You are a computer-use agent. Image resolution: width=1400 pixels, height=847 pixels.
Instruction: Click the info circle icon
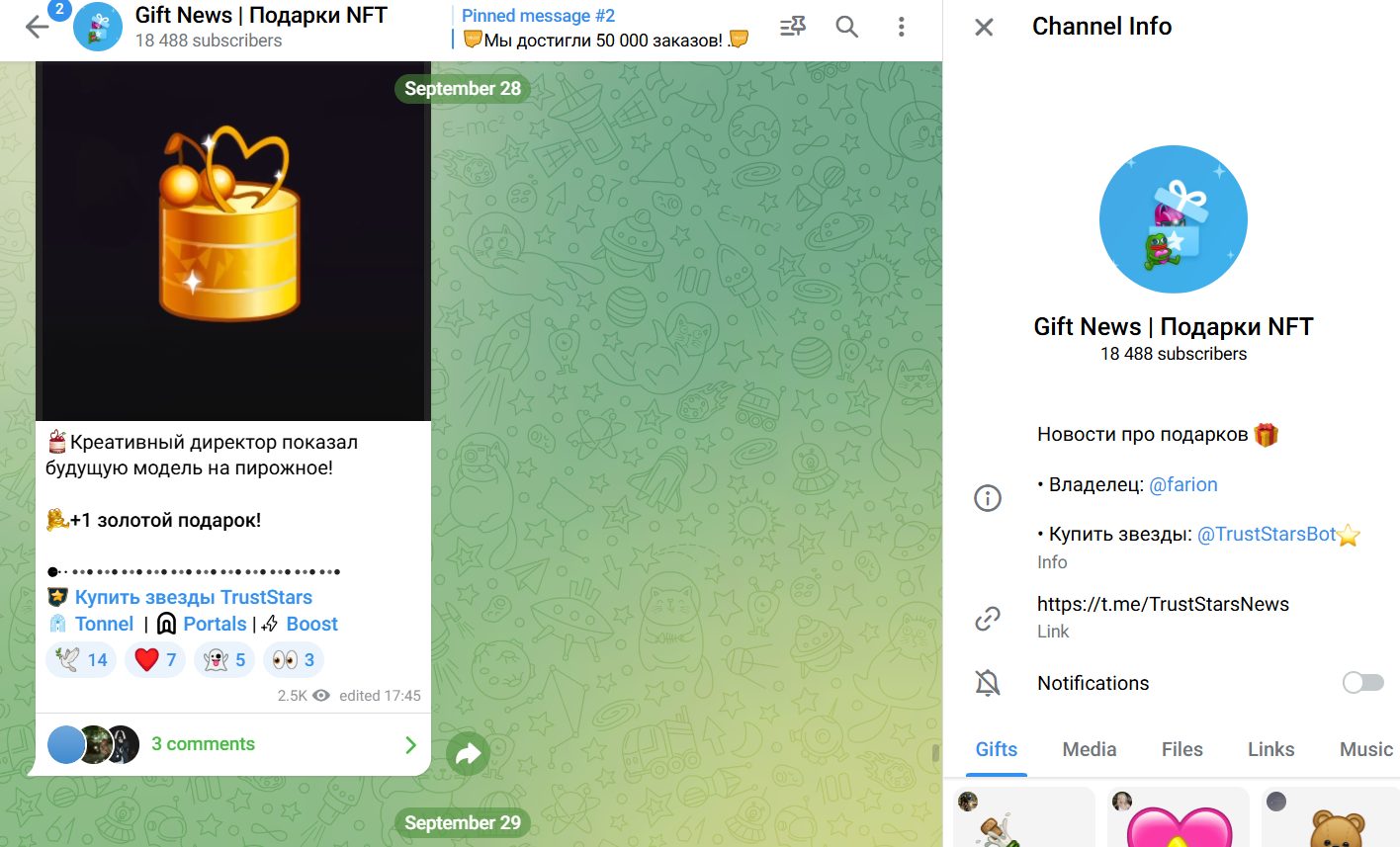[x=988, y=497]
